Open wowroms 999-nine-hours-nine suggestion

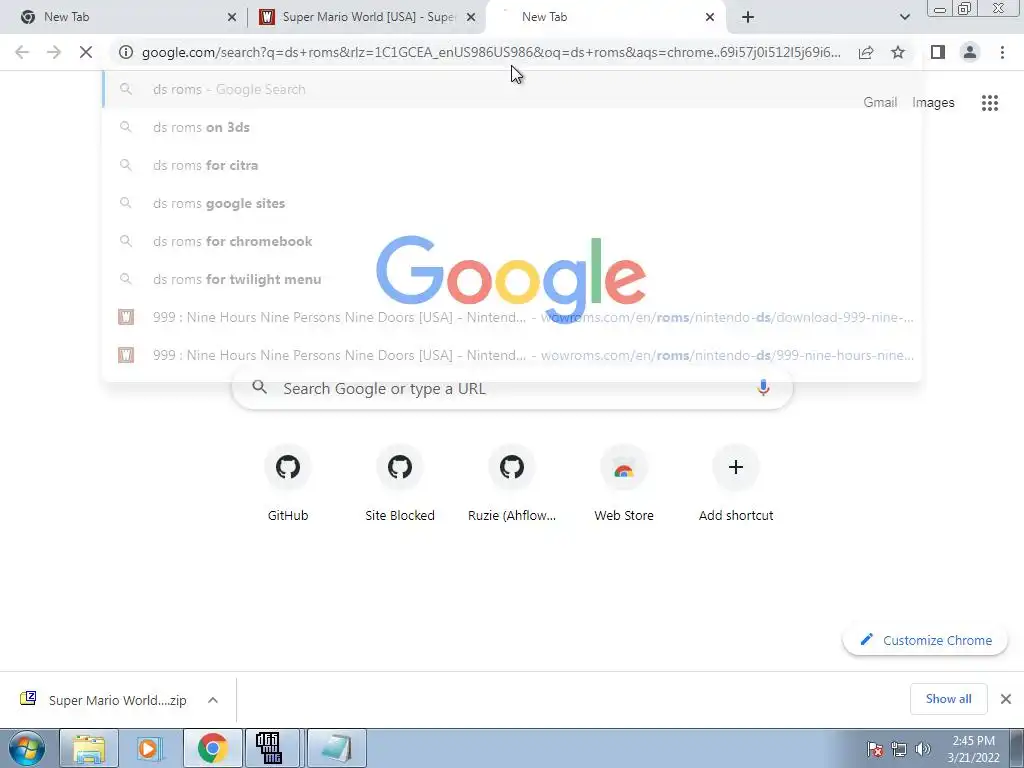[x=511, y=355]
